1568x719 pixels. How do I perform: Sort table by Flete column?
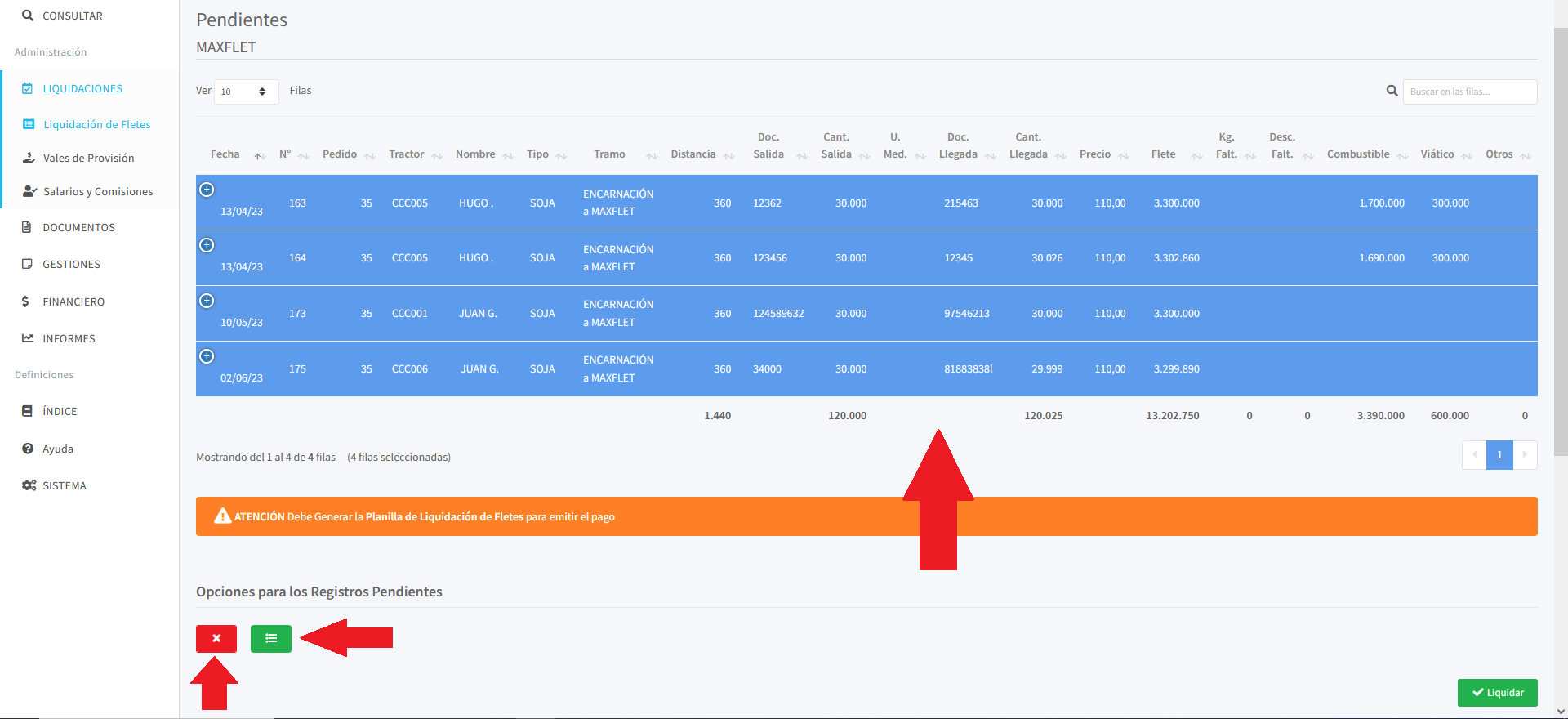pos(1196,155)
